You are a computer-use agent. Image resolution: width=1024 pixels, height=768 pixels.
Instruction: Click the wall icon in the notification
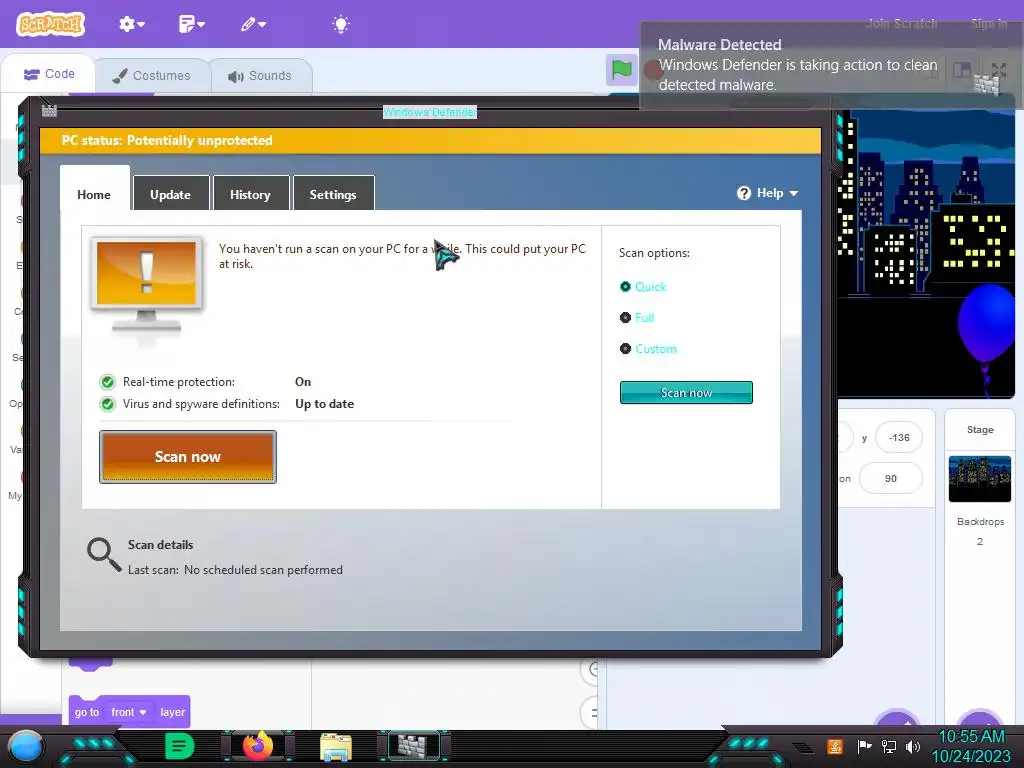[987, 84]
